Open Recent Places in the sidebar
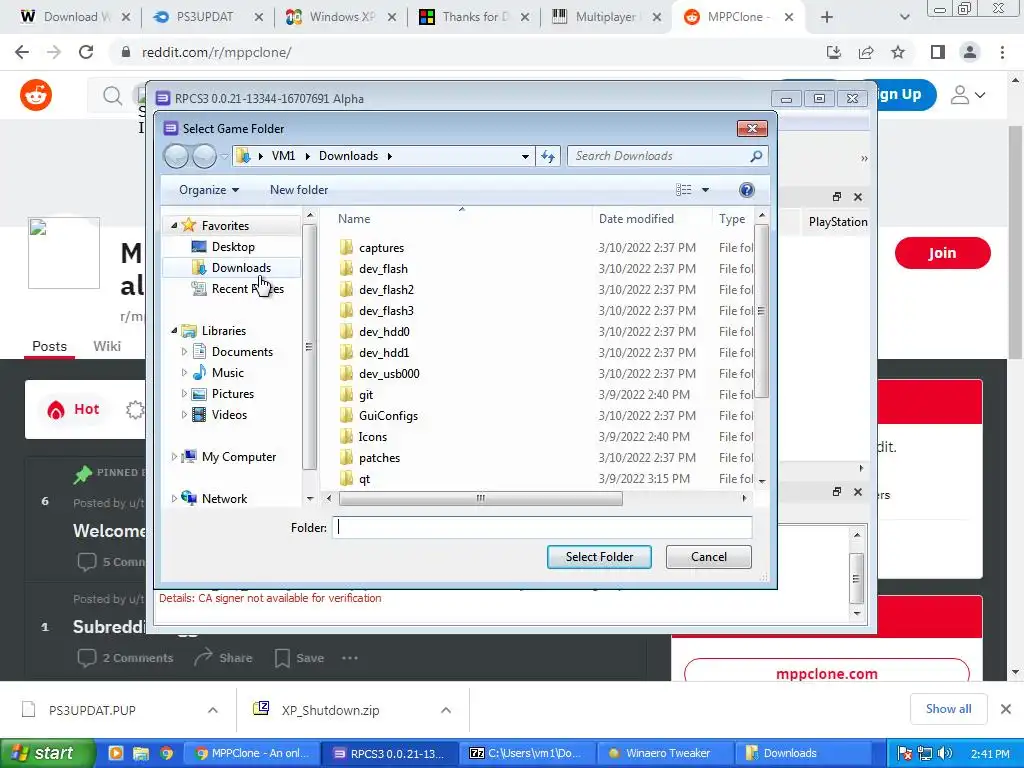This screenshot has height=768, width=1024. 237,289
